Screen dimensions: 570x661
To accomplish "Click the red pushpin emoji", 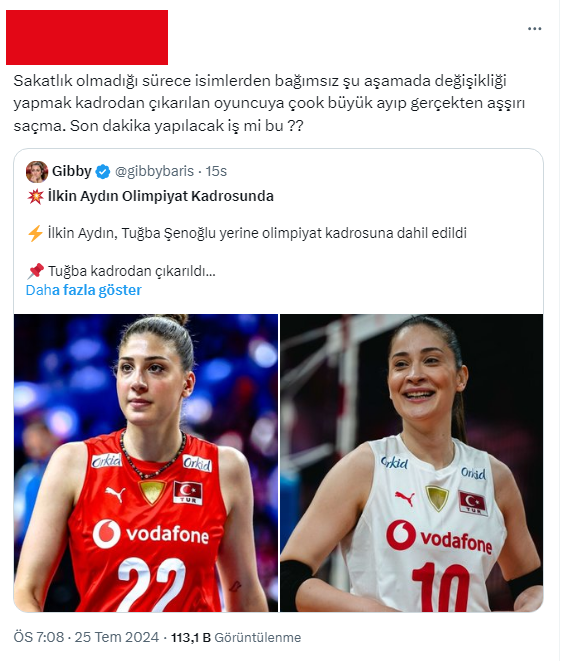I will (35, 271).
